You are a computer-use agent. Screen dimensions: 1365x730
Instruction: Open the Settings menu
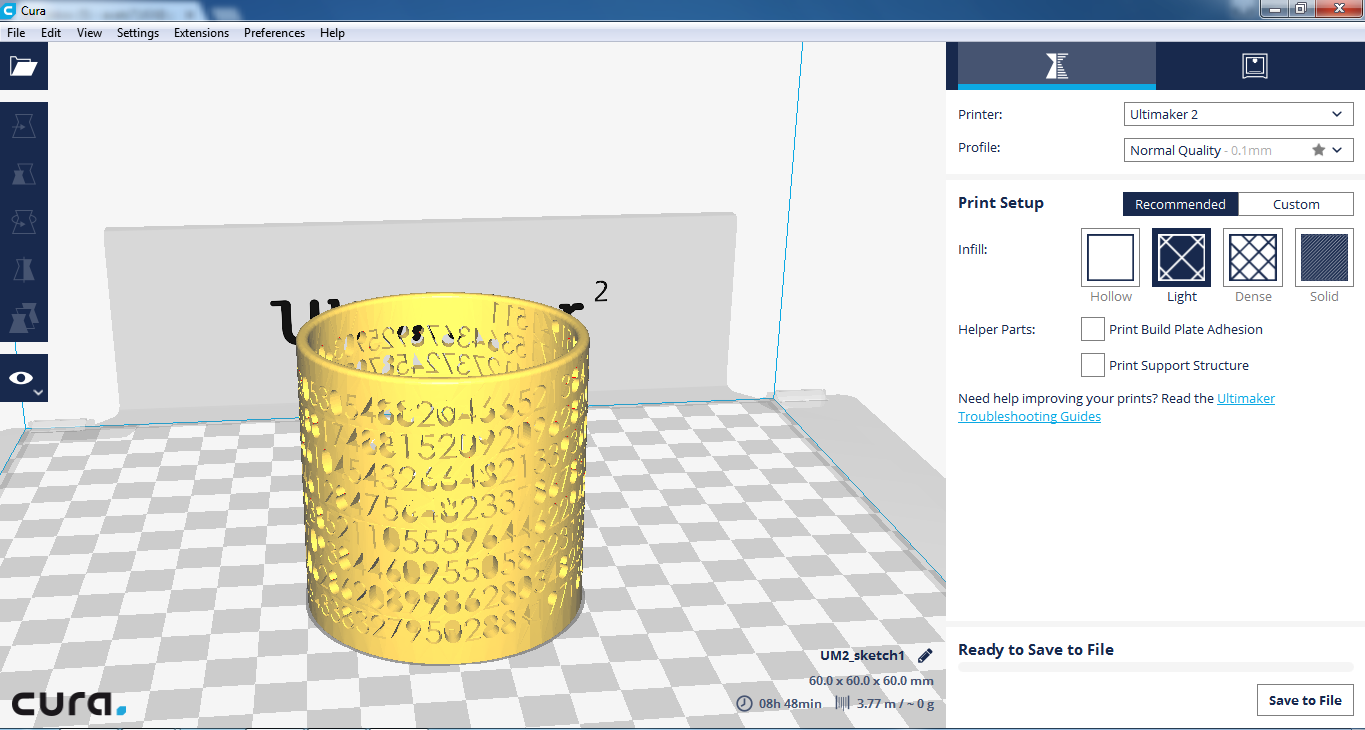coord(138,33)
